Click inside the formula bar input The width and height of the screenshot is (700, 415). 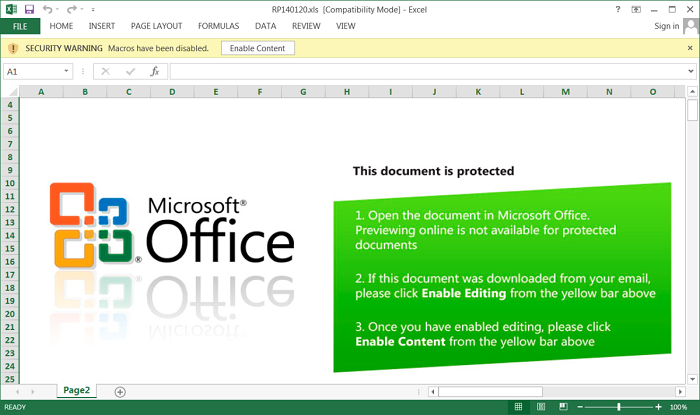[428, 71]
